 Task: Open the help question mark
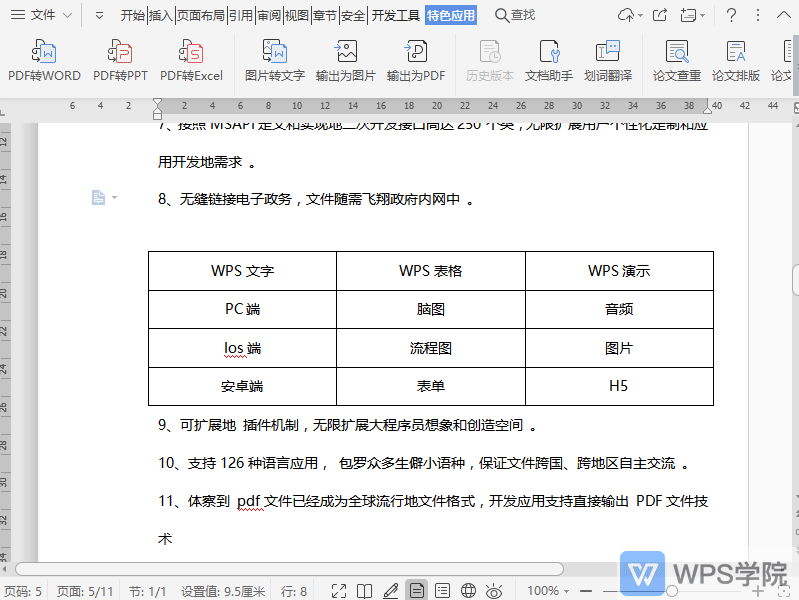[731, 15]
